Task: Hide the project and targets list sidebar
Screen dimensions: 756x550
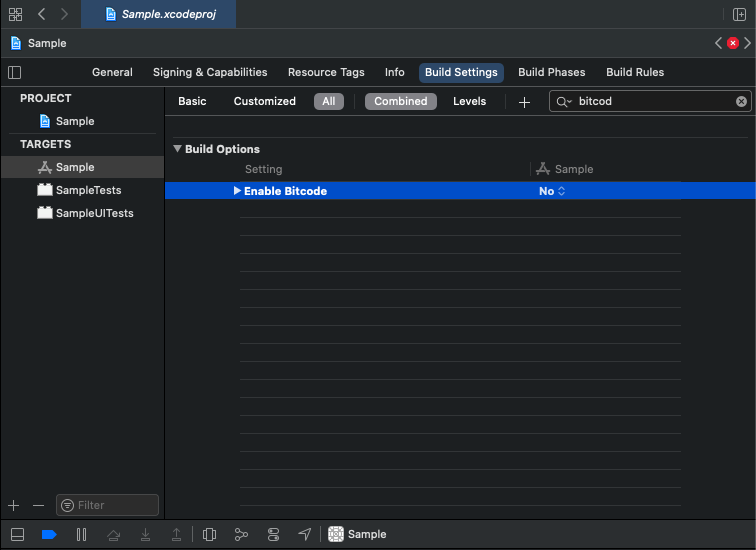Action: [15, 72]
